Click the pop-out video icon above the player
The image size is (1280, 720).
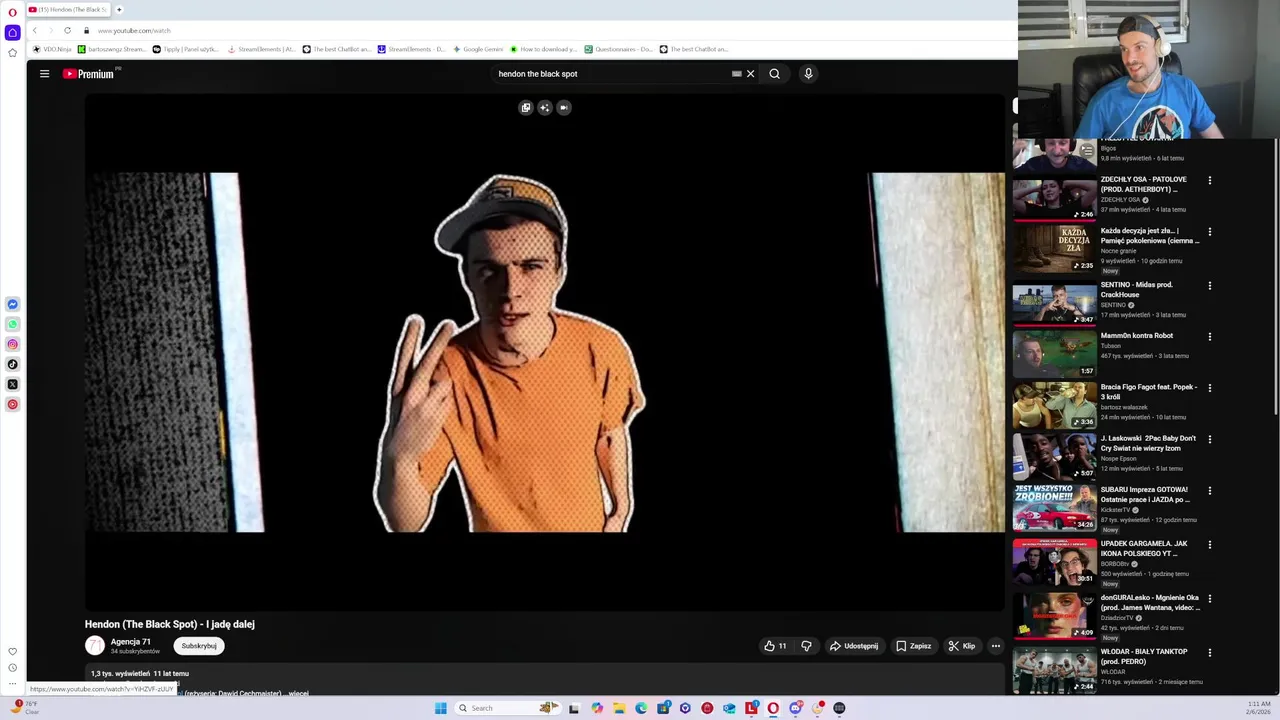click(526, 107)
